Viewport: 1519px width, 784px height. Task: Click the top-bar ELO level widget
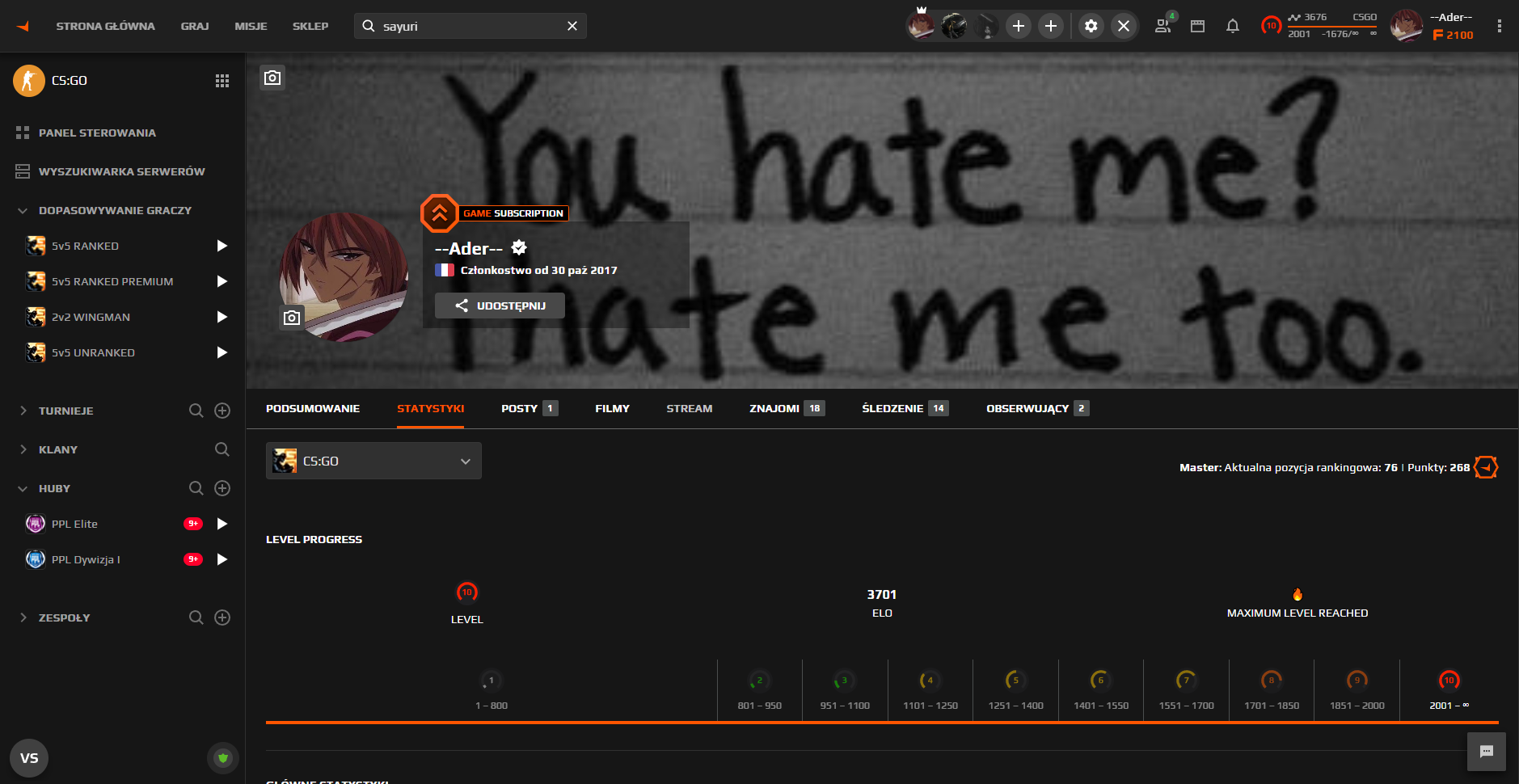pyautogui.click(x=1319, y=26)
